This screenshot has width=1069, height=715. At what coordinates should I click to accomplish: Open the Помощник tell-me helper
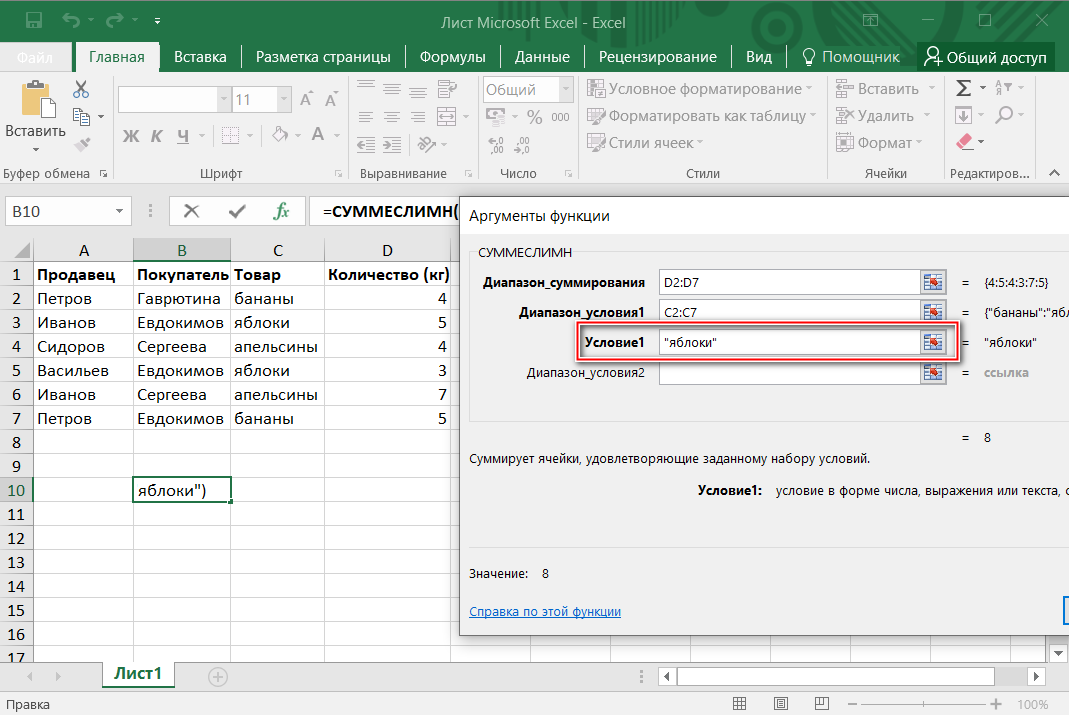point(850,57)
